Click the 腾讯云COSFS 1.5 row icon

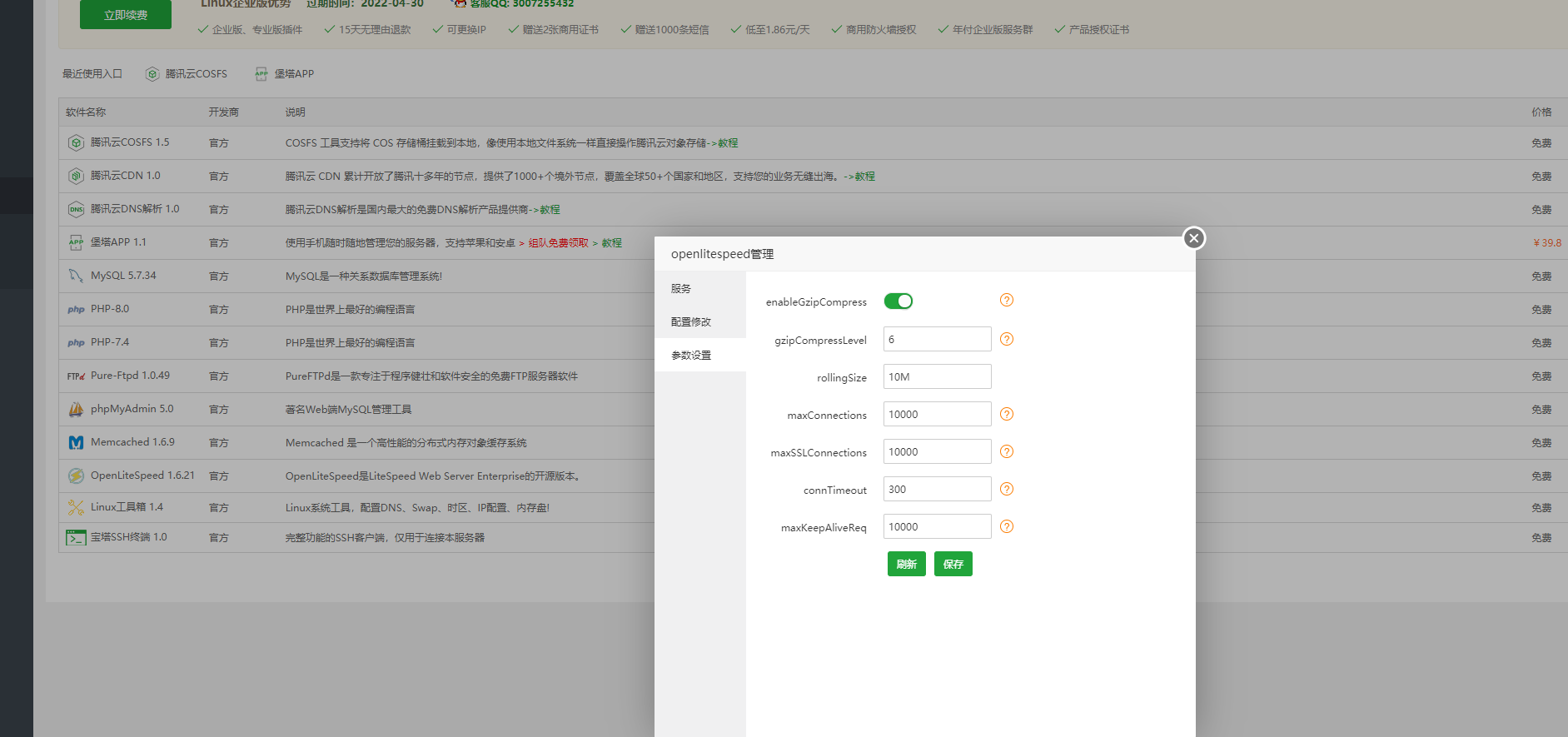[76, 142]
